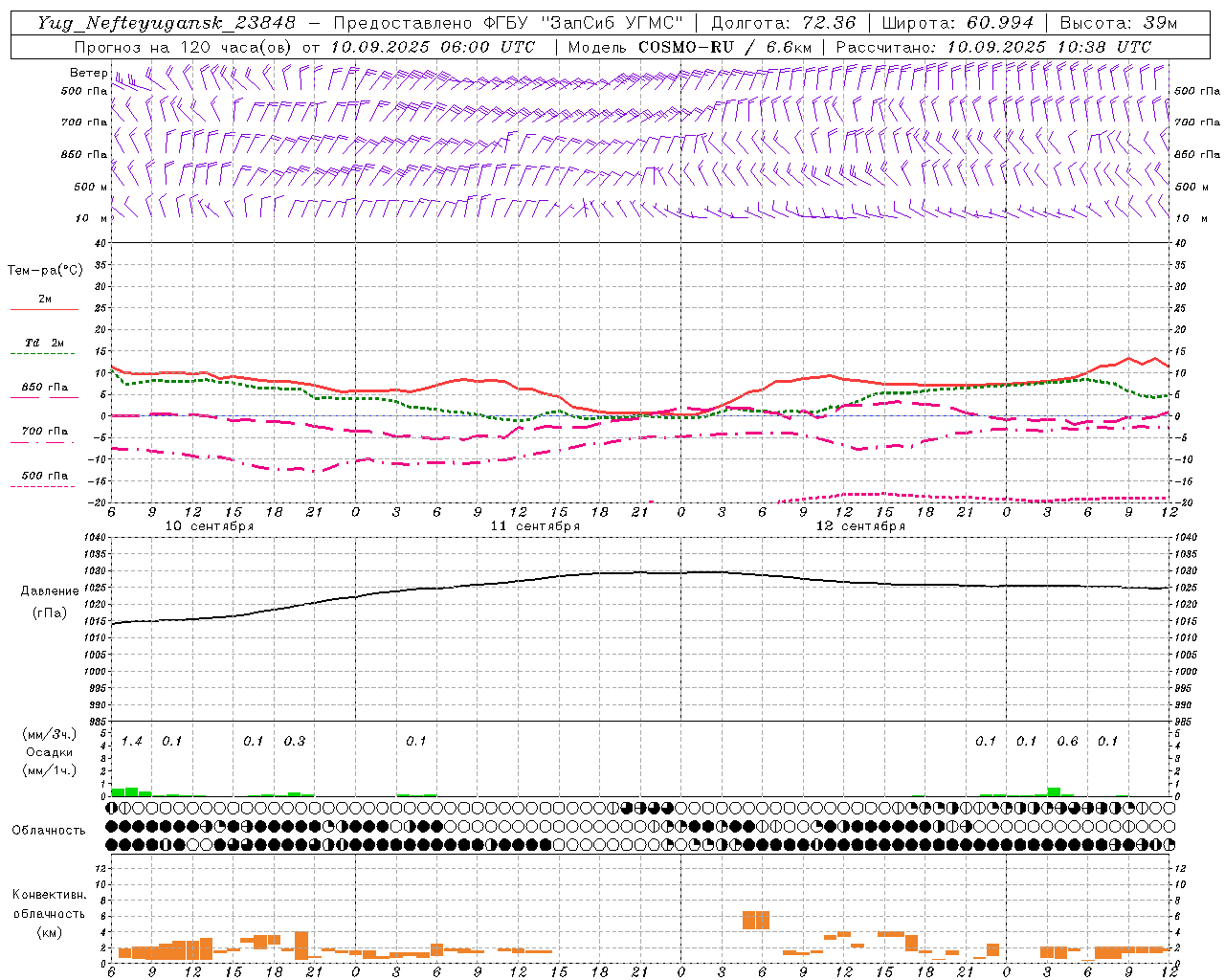Viewport: 1225px width, 980px height.
Task: Click the solid red line sample under 2м legend
Action: click(44, 310)
